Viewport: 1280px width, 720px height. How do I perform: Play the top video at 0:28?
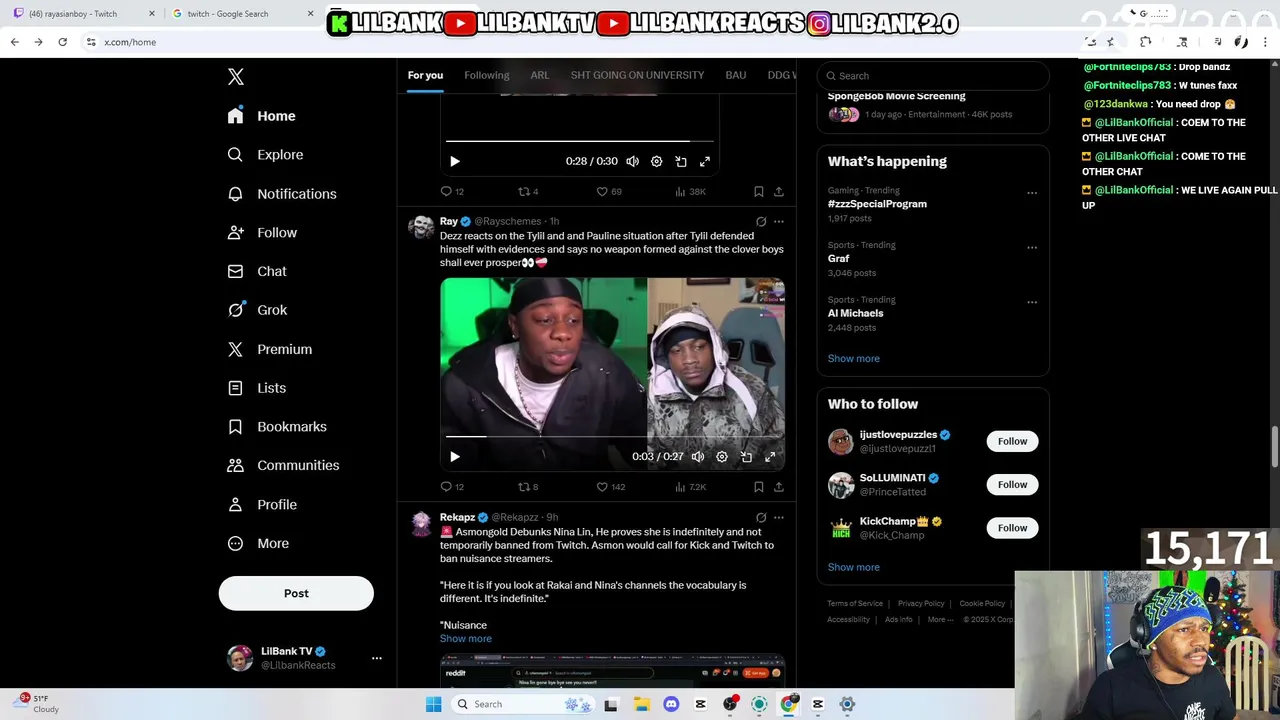[455, 161]
